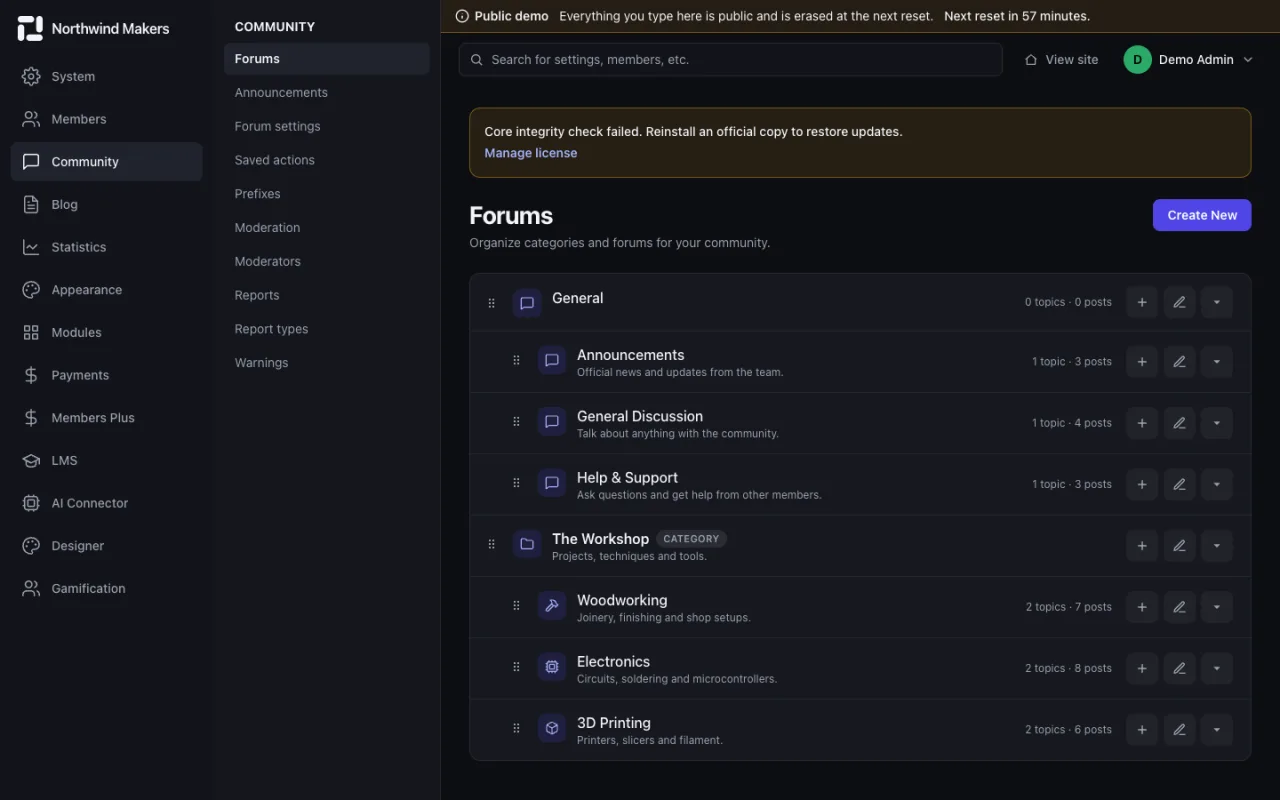Click the Demo Admin avatar circle

[x=1138, y=60]
